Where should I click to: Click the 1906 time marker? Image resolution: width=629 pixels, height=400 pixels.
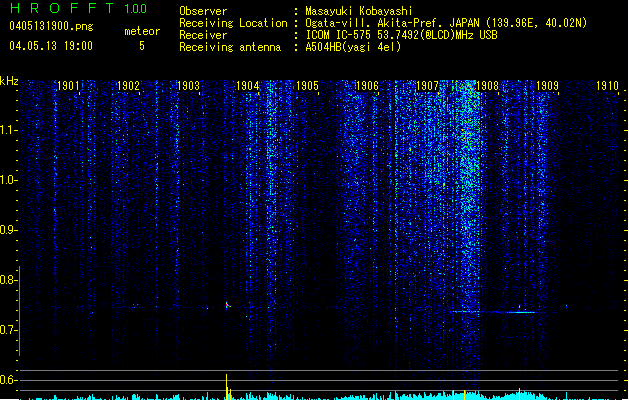(367, 86)
